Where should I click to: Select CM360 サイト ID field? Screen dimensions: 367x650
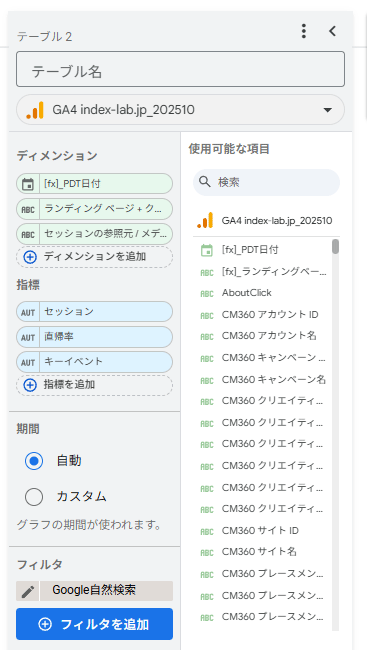coord(260,531)
